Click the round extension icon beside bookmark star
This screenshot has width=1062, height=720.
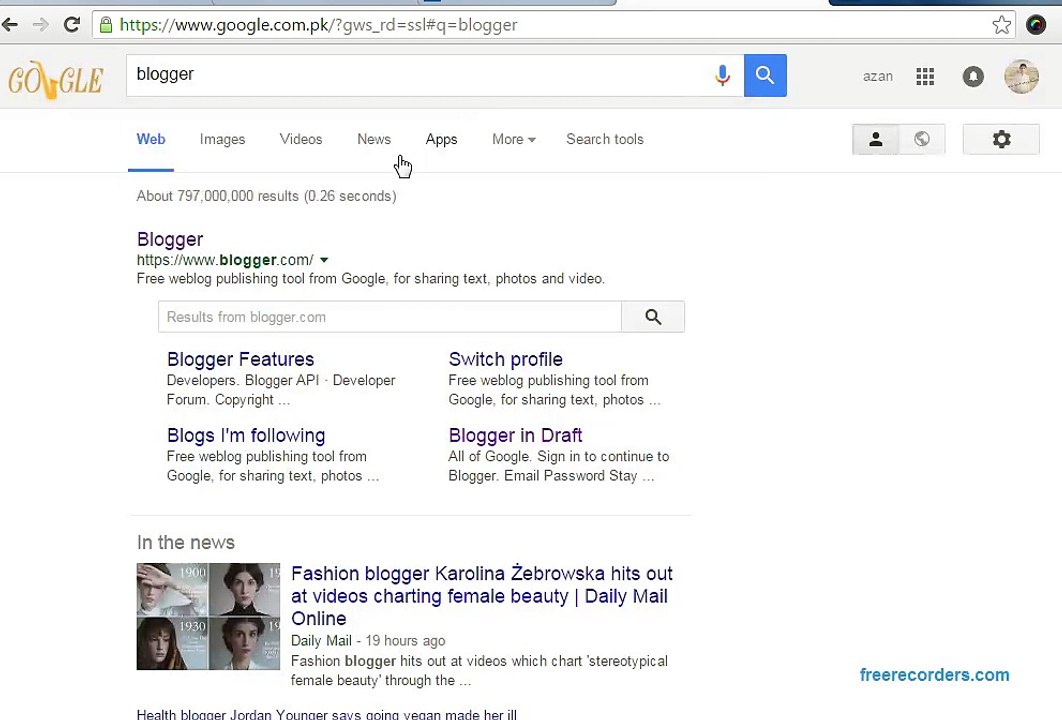click(x=1036, y=25)
